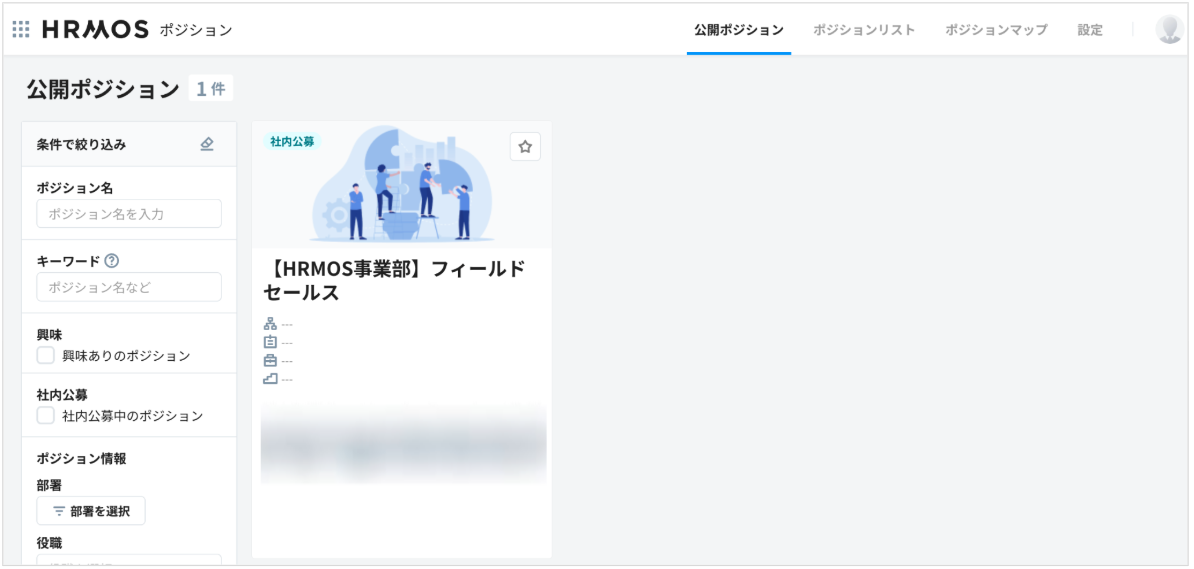
Task: Switch to ポジションマップ tab
Action: tap(997, 30)
